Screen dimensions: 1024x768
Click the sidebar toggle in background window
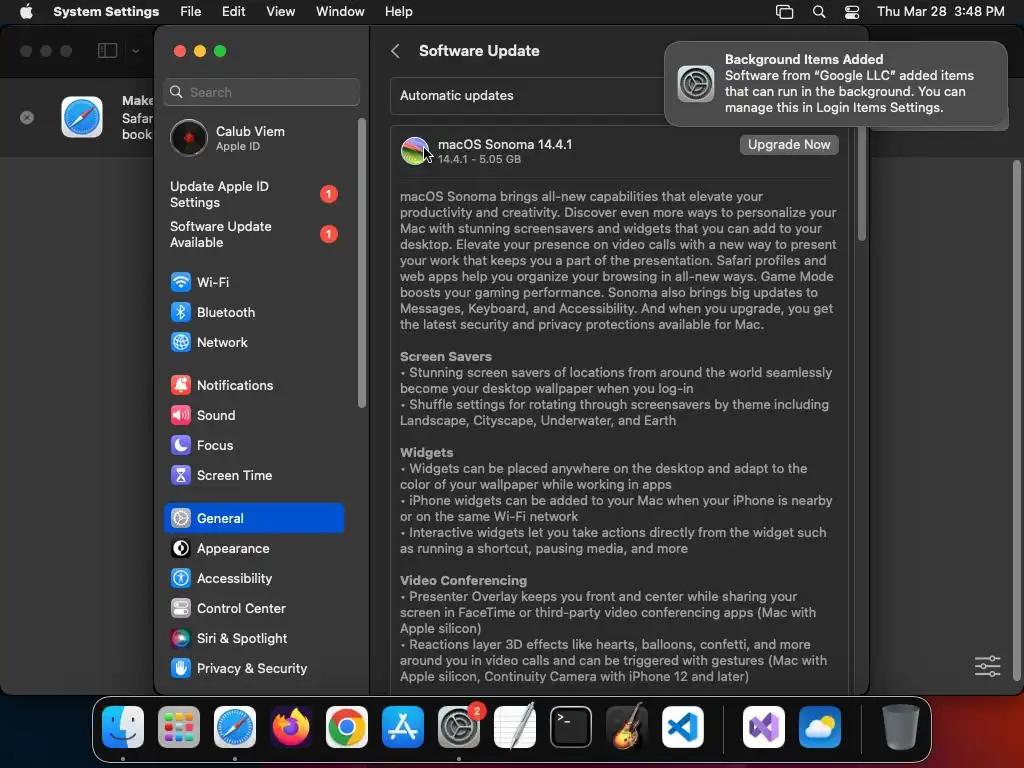[x=107, y=50]
